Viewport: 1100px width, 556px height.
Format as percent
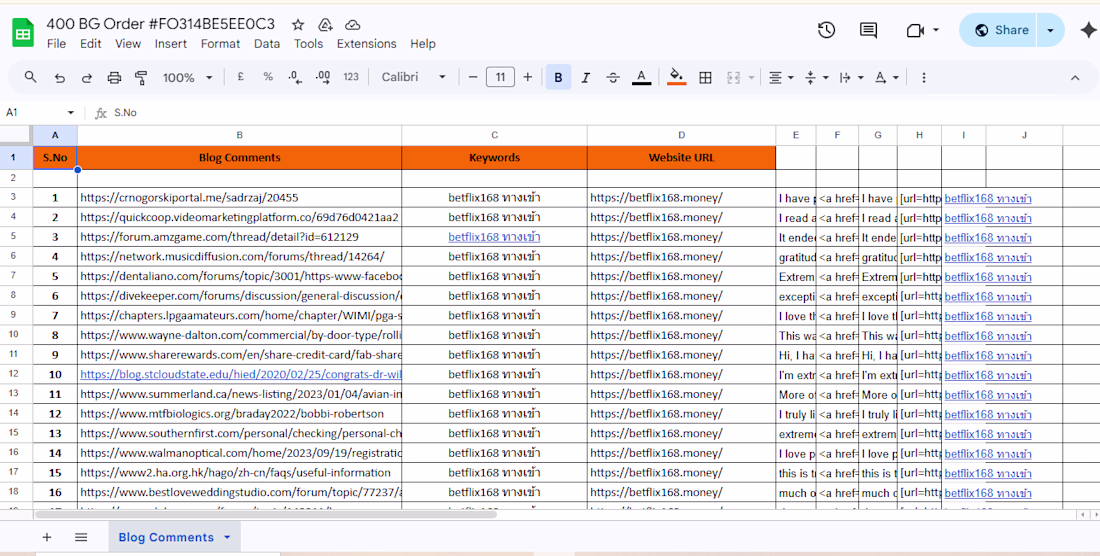[x=268, y=77]
